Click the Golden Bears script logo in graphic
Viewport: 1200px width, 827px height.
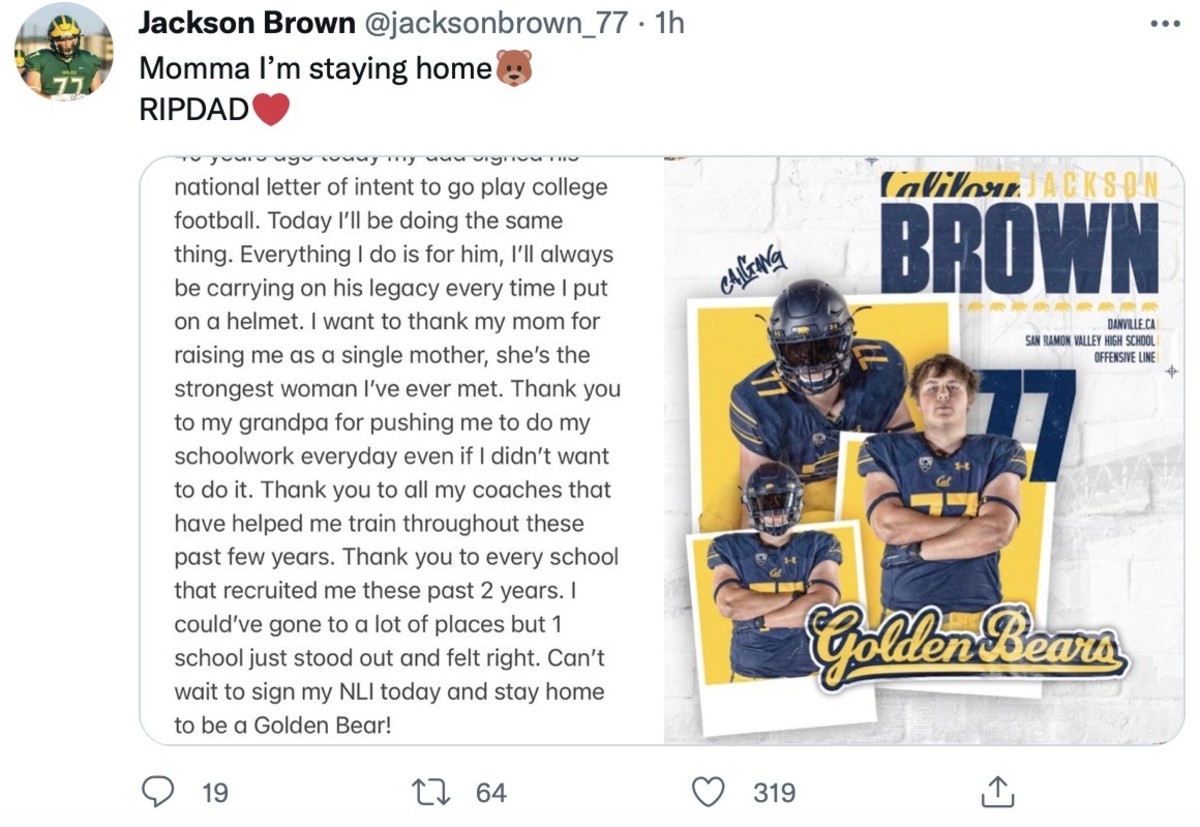point(968,648)
